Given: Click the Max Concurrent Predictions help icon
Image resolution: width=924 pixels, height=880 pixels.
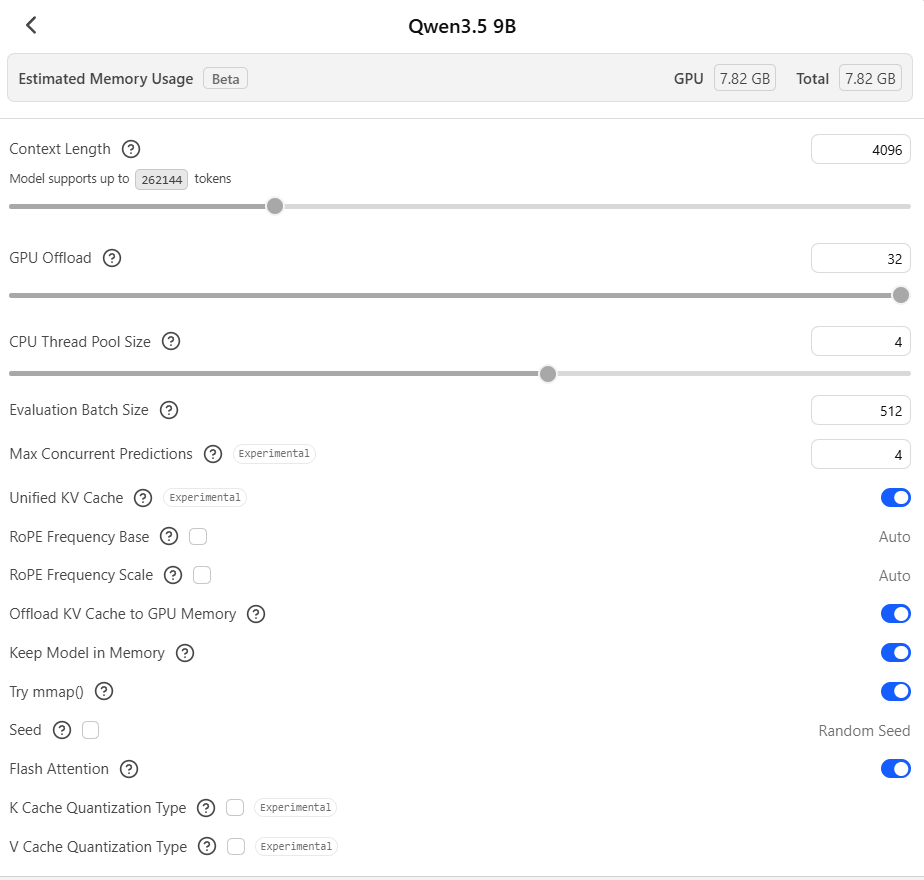Looking at the screenshot, I should pyautogui.click(x=213, y=454).
